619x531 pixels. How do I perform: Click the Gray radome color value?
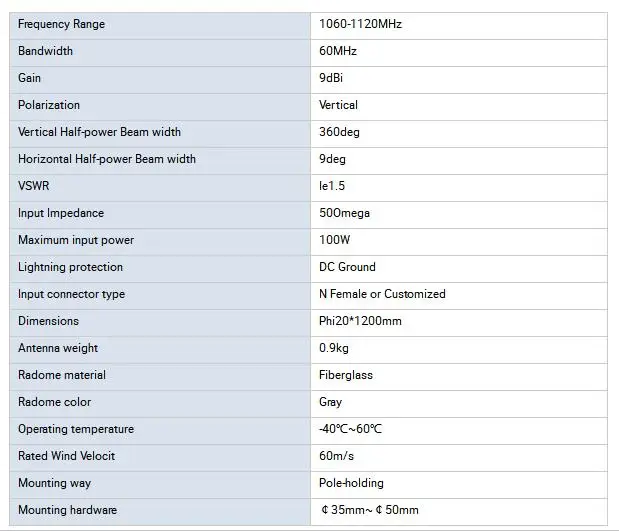coord(330,402)
